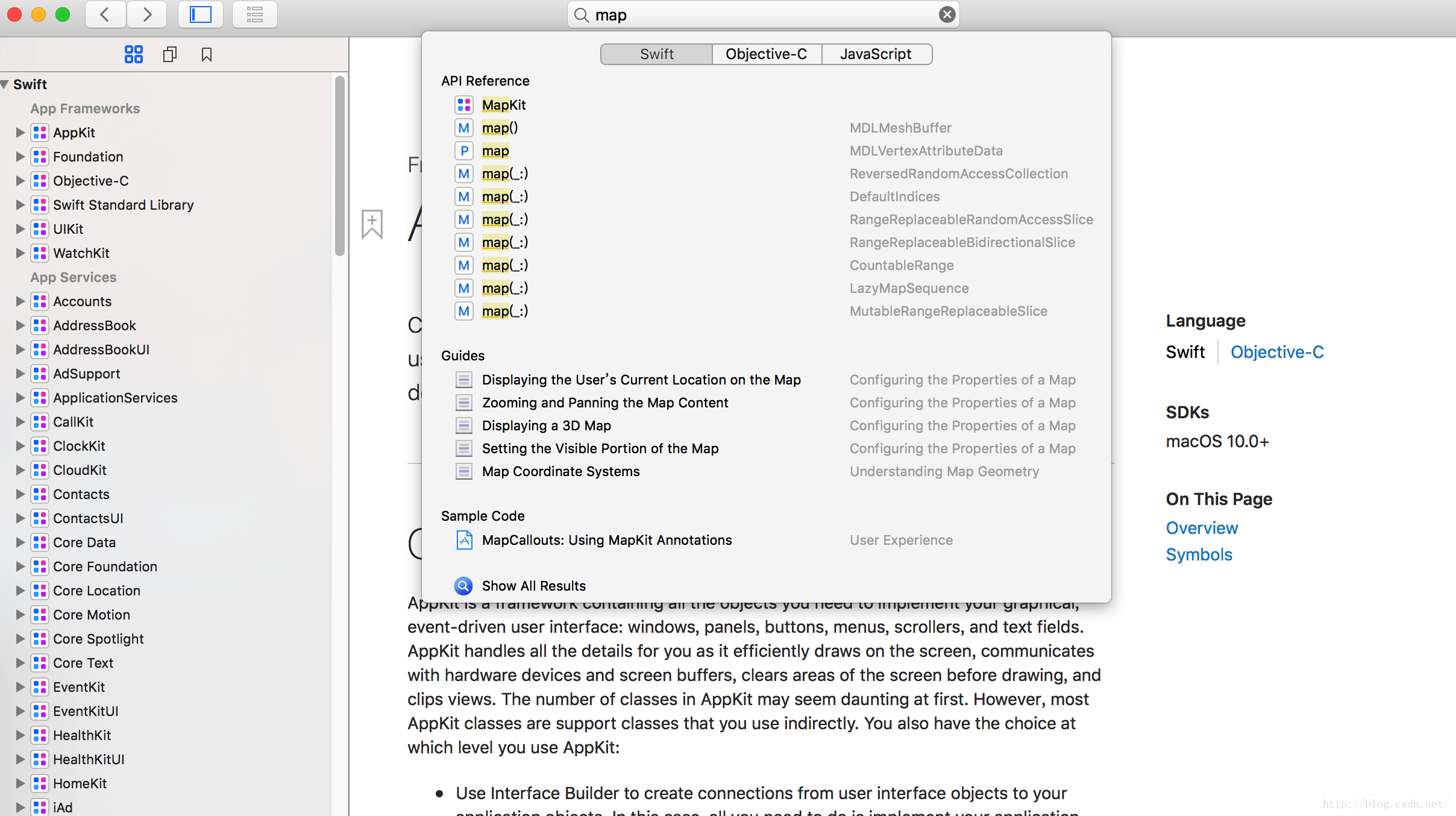Switch search results to Objective-C
Viewport: 1456px width, 816px height.
(766, 54)
